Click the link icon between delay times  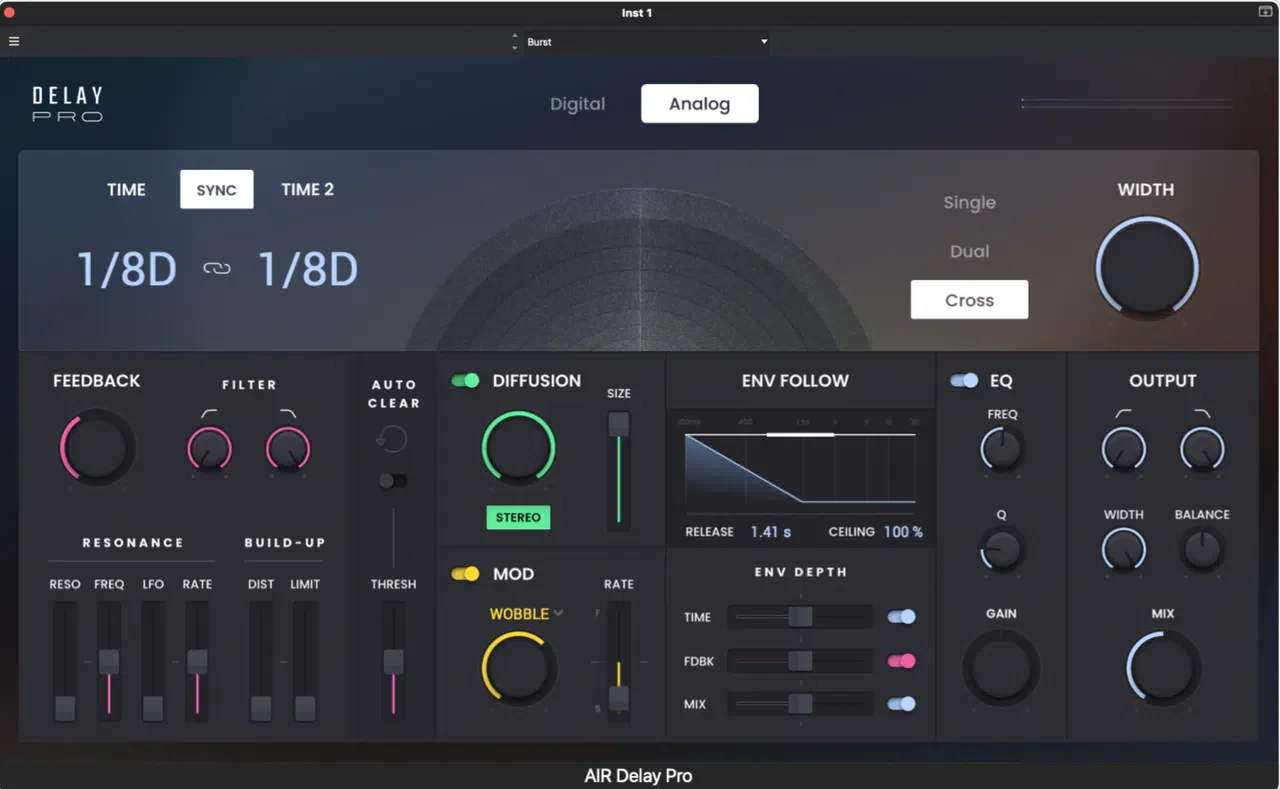(217, 269)
